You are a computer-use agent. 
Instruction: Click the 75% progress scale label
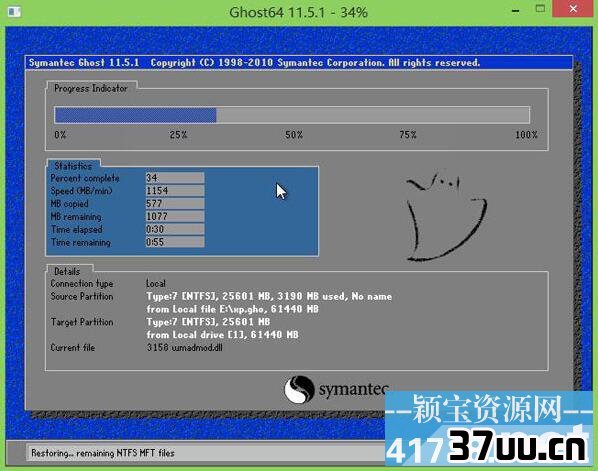coord(408,135)
